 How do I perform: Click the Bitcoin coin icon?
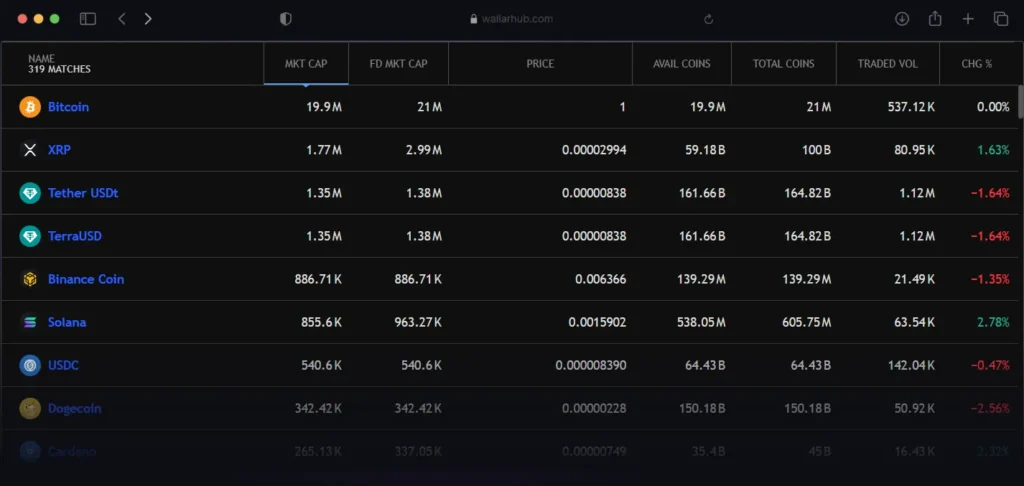click(30, 107)
